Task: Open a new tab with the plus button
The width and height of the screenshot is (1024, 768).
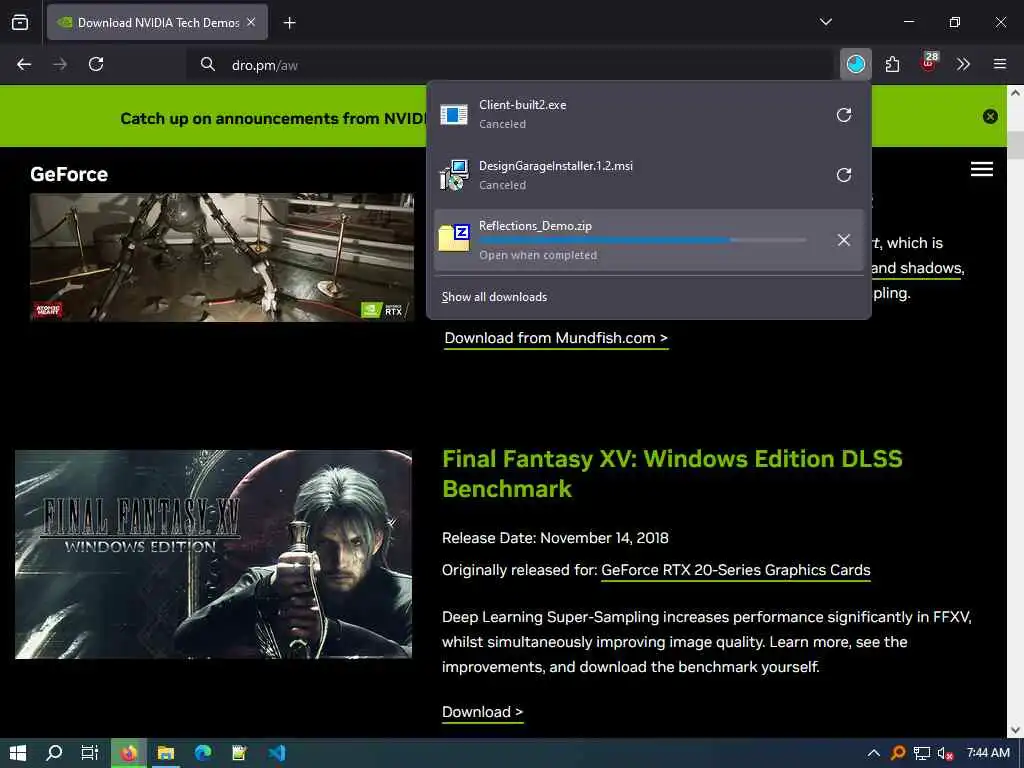Action: (x=289, y=23)
